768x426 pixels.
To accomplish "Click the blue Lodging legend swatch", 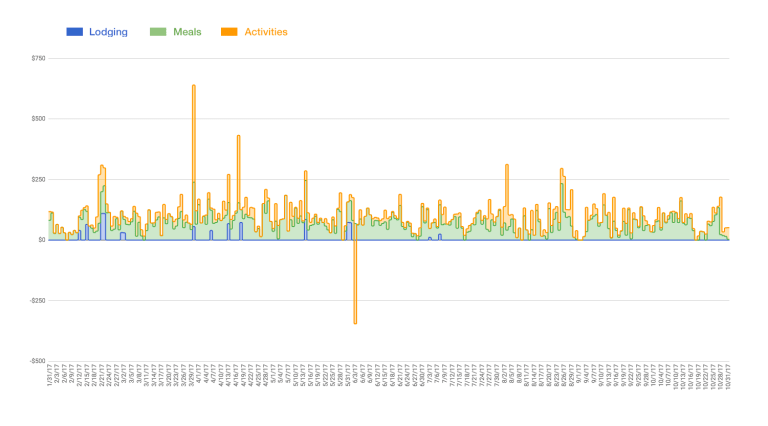I will [x=74, y=32].
